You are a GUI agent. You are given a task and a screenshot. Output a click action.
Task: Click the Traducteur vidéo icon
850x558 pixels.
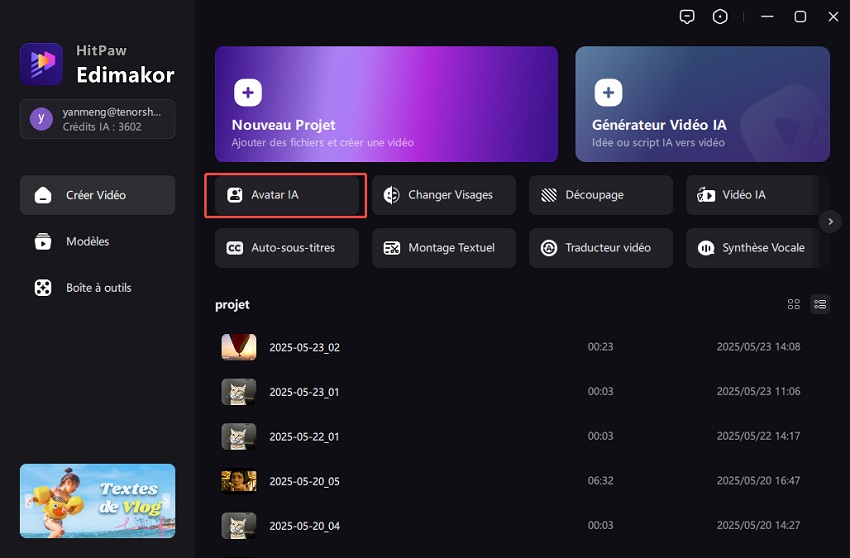[549, 248]
